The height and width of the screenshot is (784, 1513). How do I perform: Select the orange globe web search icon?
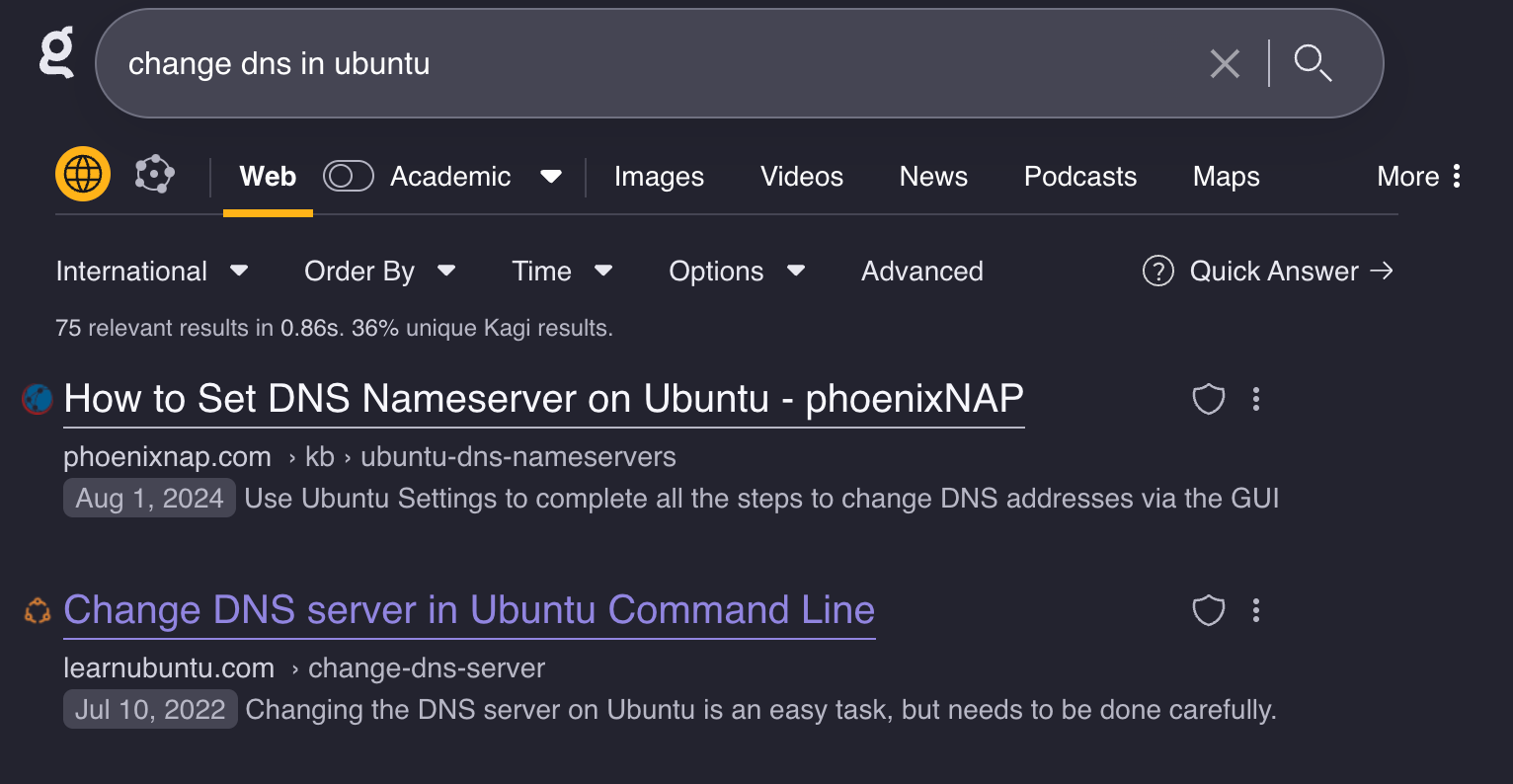[x=83, y=175]
